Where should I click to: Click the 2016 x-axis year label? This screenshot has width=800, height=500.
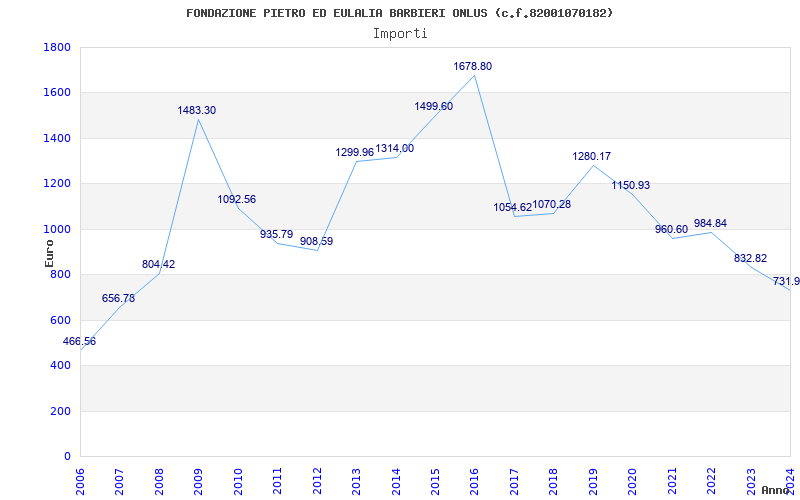(x=474, y=482)
